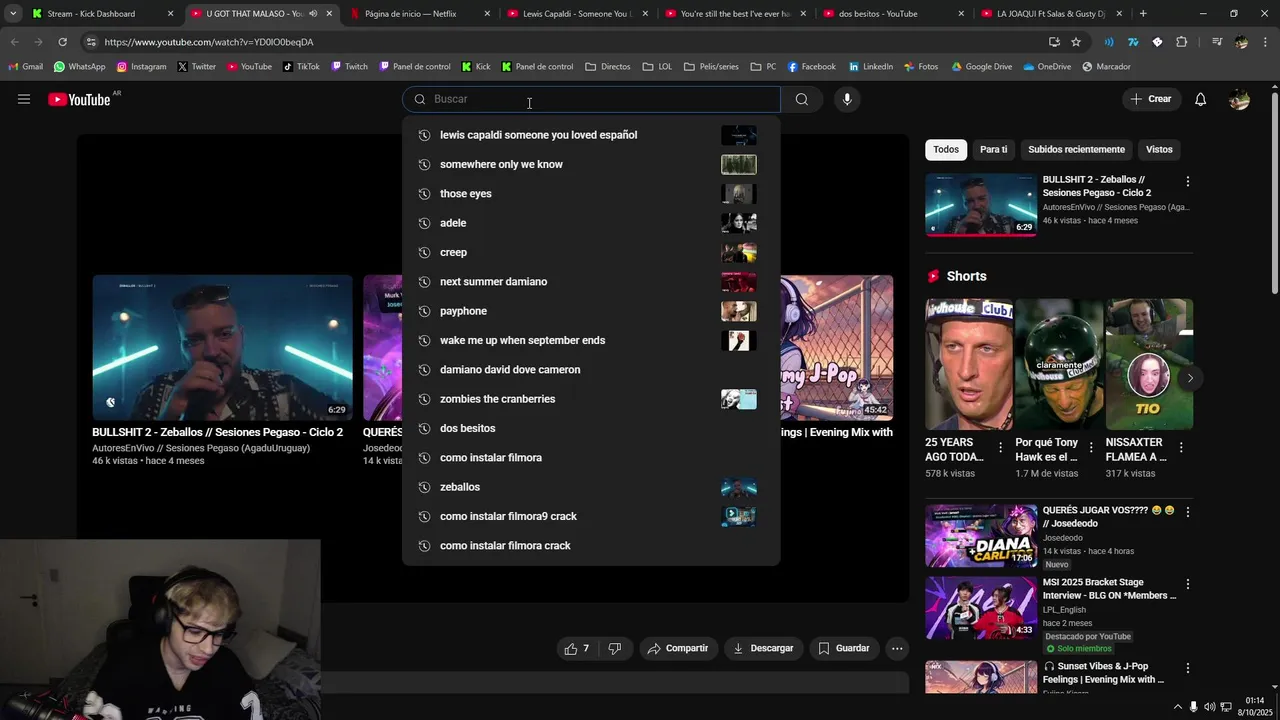Choose suggestion lewis capaldi someone you loved español
This screenshot has width=1280, height=720.
(x=591, y=135)
